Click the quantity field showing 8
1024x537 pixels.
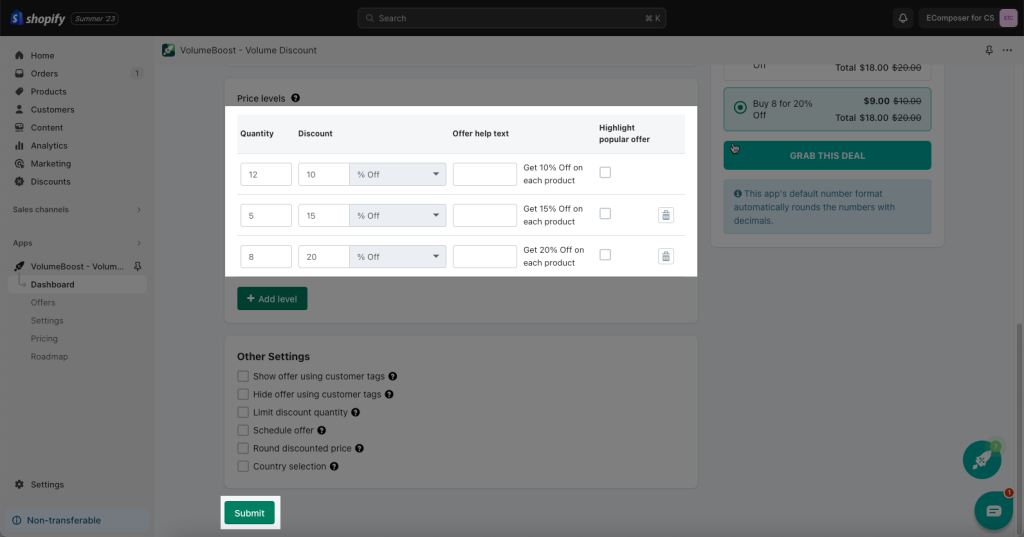coord(266,257)
